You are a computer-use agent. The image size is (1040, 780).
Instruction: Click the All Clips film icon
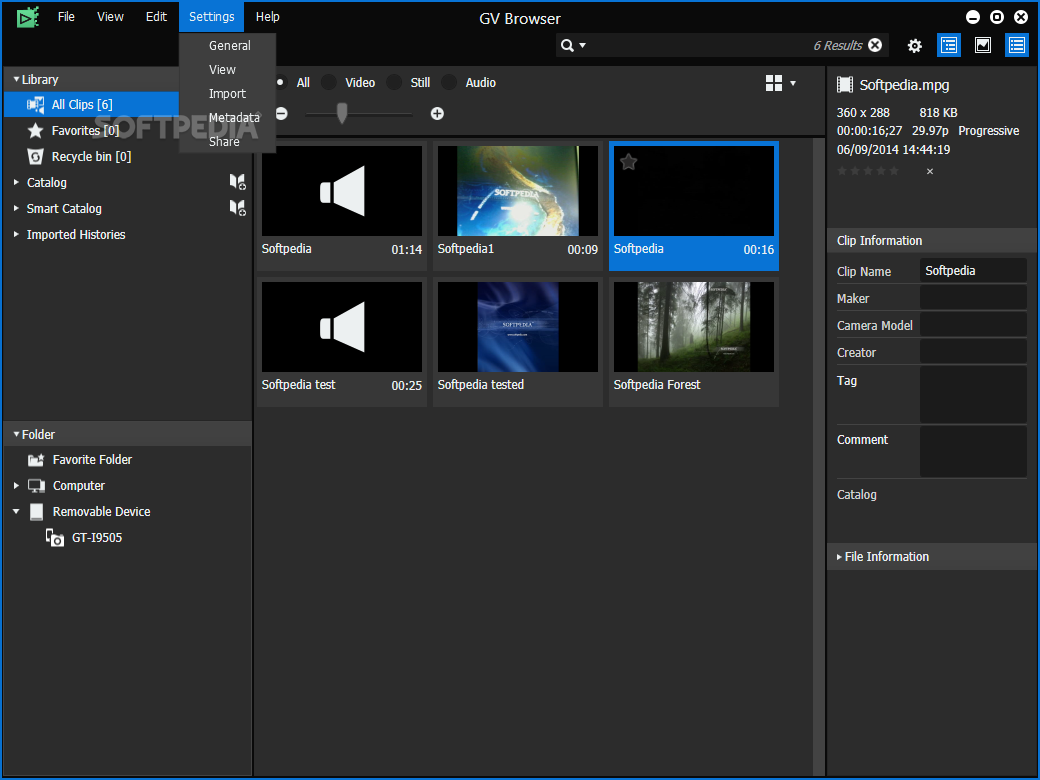(x=35, y=105)
